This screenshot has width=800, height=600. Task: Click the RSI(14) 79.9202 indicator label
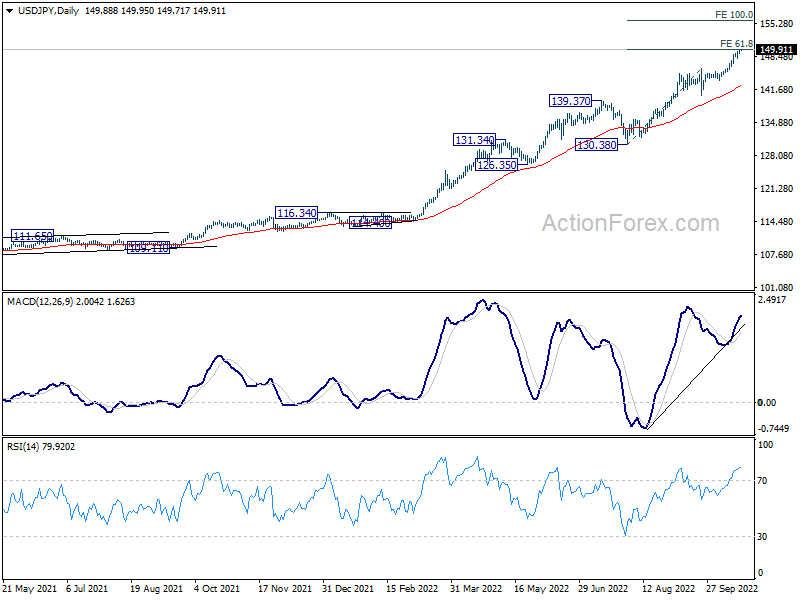point(41,447)
